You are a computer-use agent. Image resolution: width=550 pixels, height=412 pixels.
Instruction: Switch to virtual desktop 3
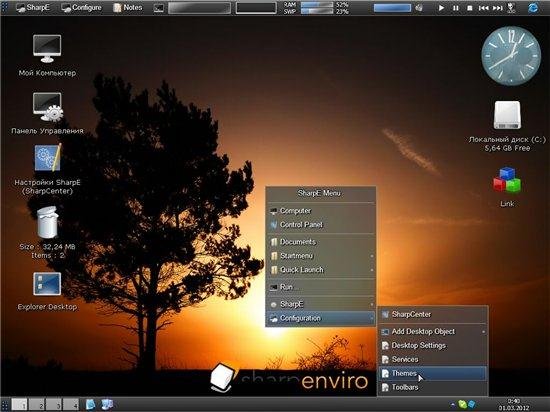tap(54, 405)
